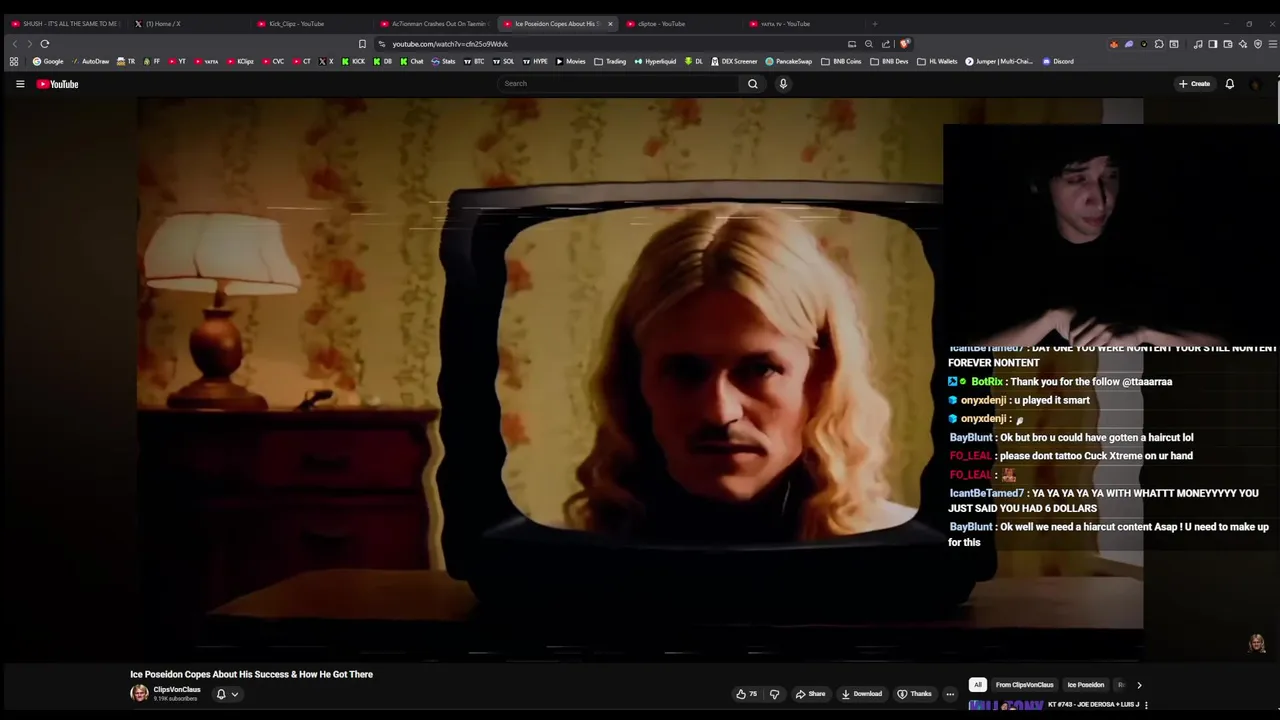Open the media control music-note icon
The image size is (1280, 720).
pos(1198,44)
